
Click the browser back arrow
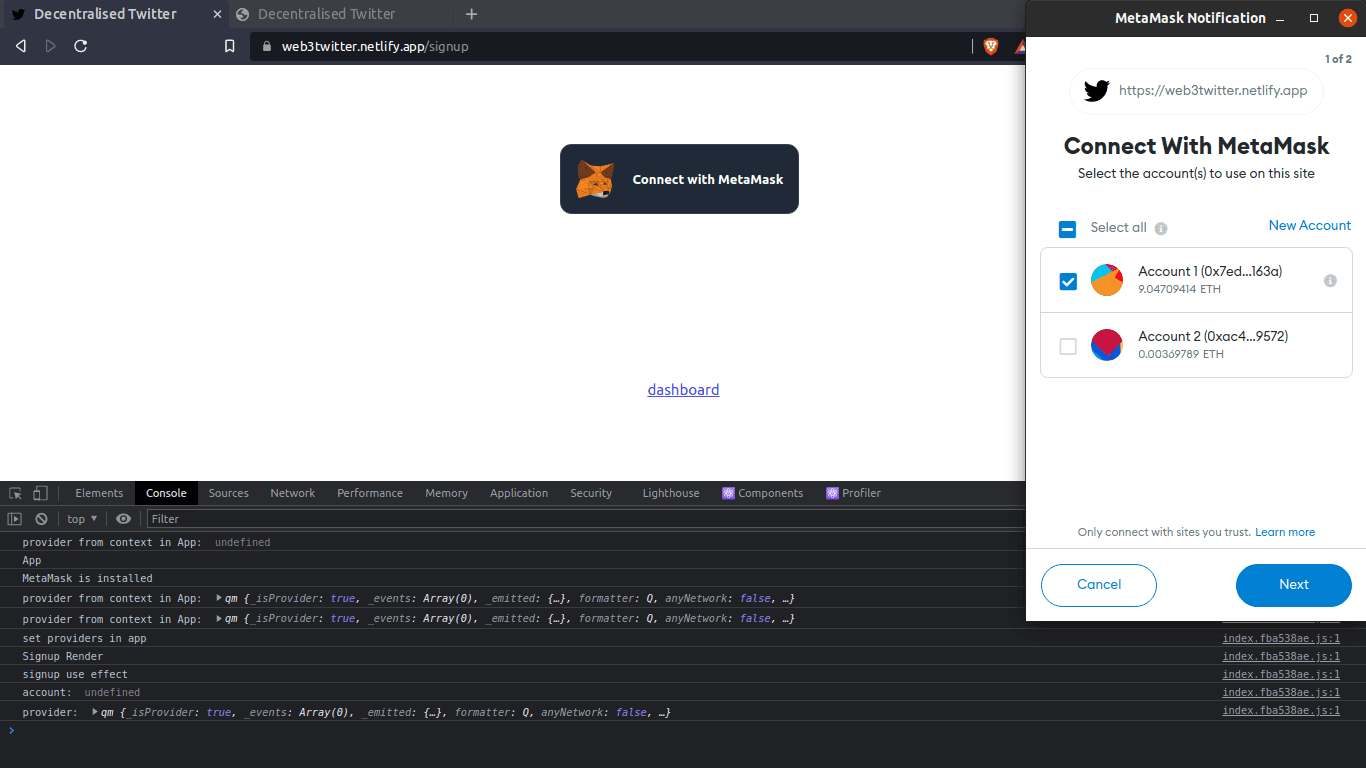[x=21, y=46]
